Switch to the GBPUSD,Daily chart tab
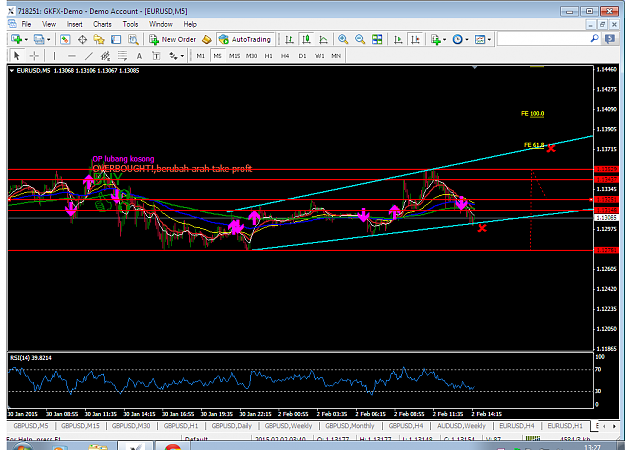This screenshot has height=450, width=625. tap(232, 426)
